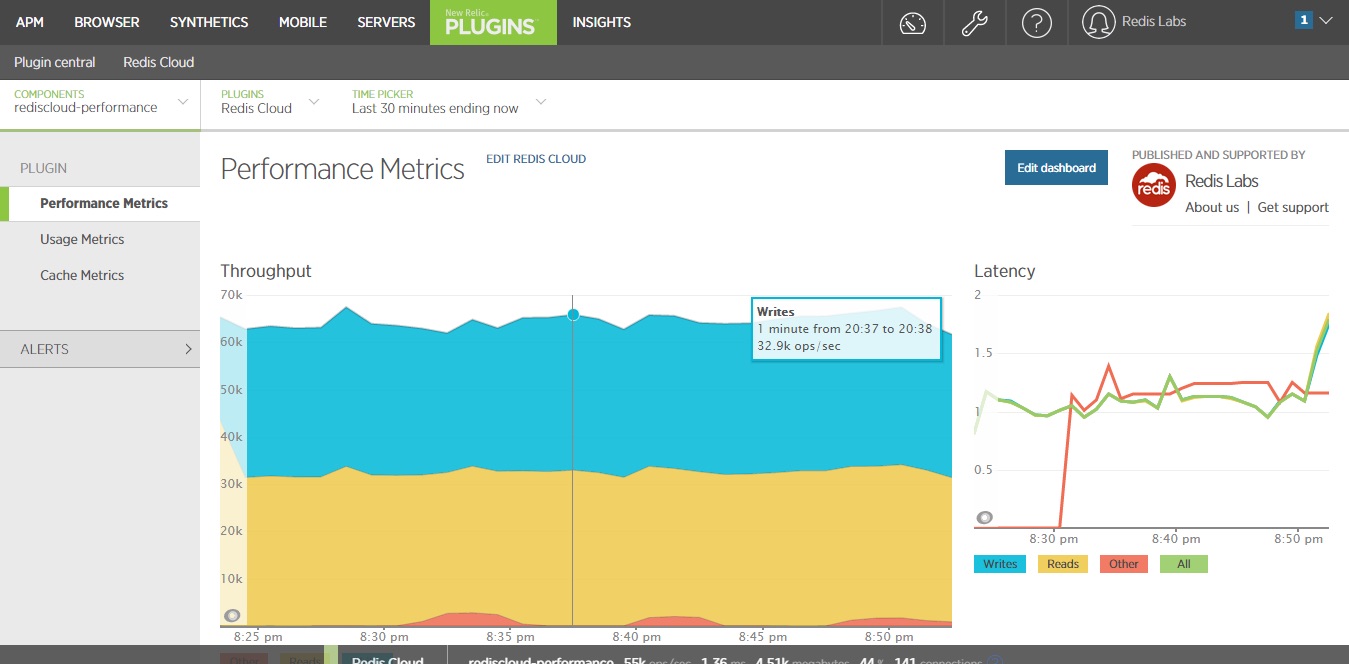Image resolution: width=1349 pixels, height=664 pixels.
Task: Open the About us link
Action: [x=1212, y=207]
